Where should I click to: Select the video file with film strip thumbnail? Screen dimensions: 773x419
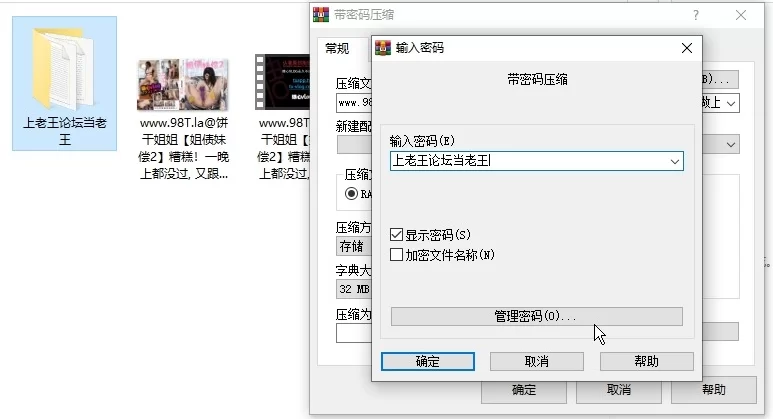pos(280,82)
